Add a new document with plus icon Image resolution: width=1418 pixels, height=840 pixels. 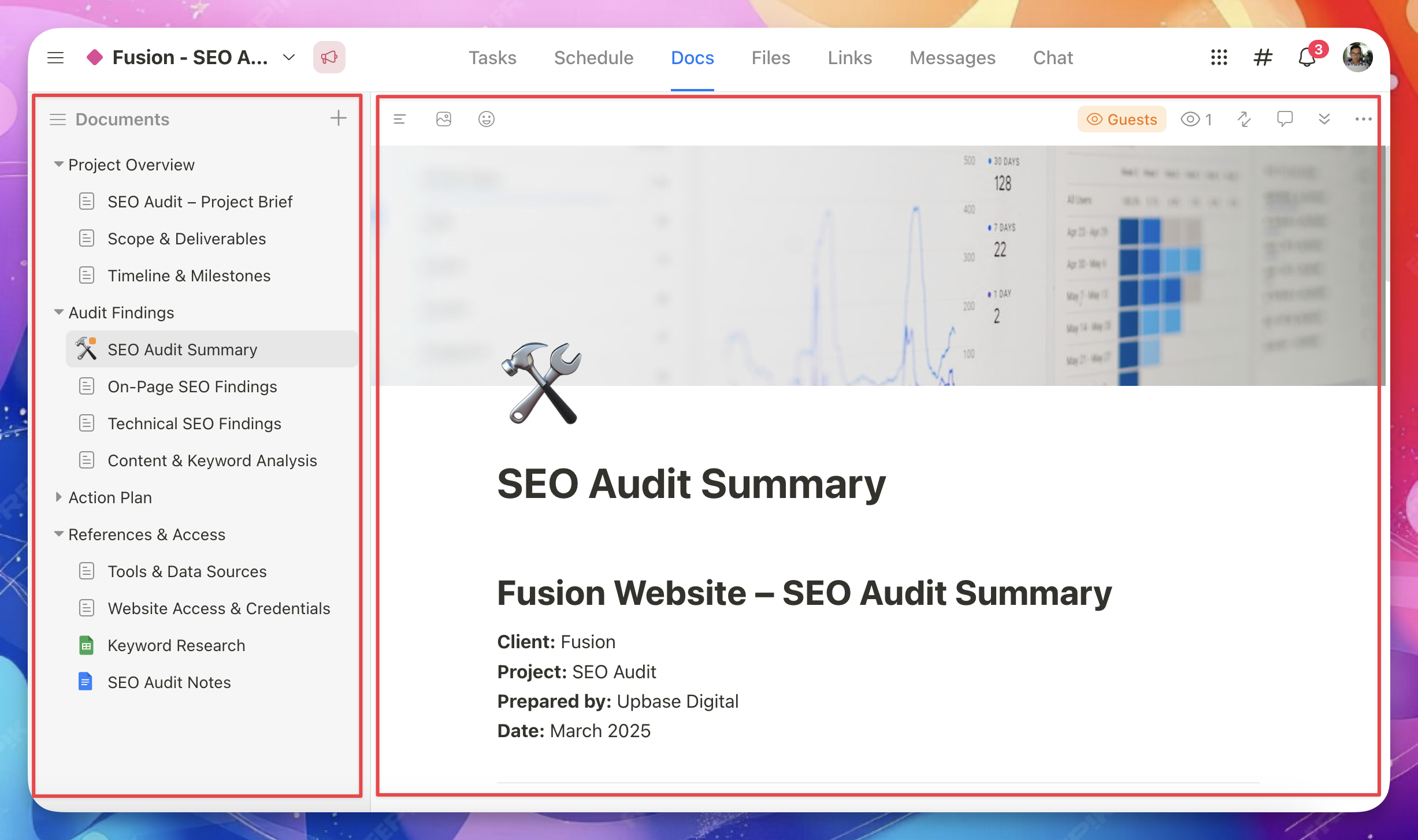[x=338, y=118]
